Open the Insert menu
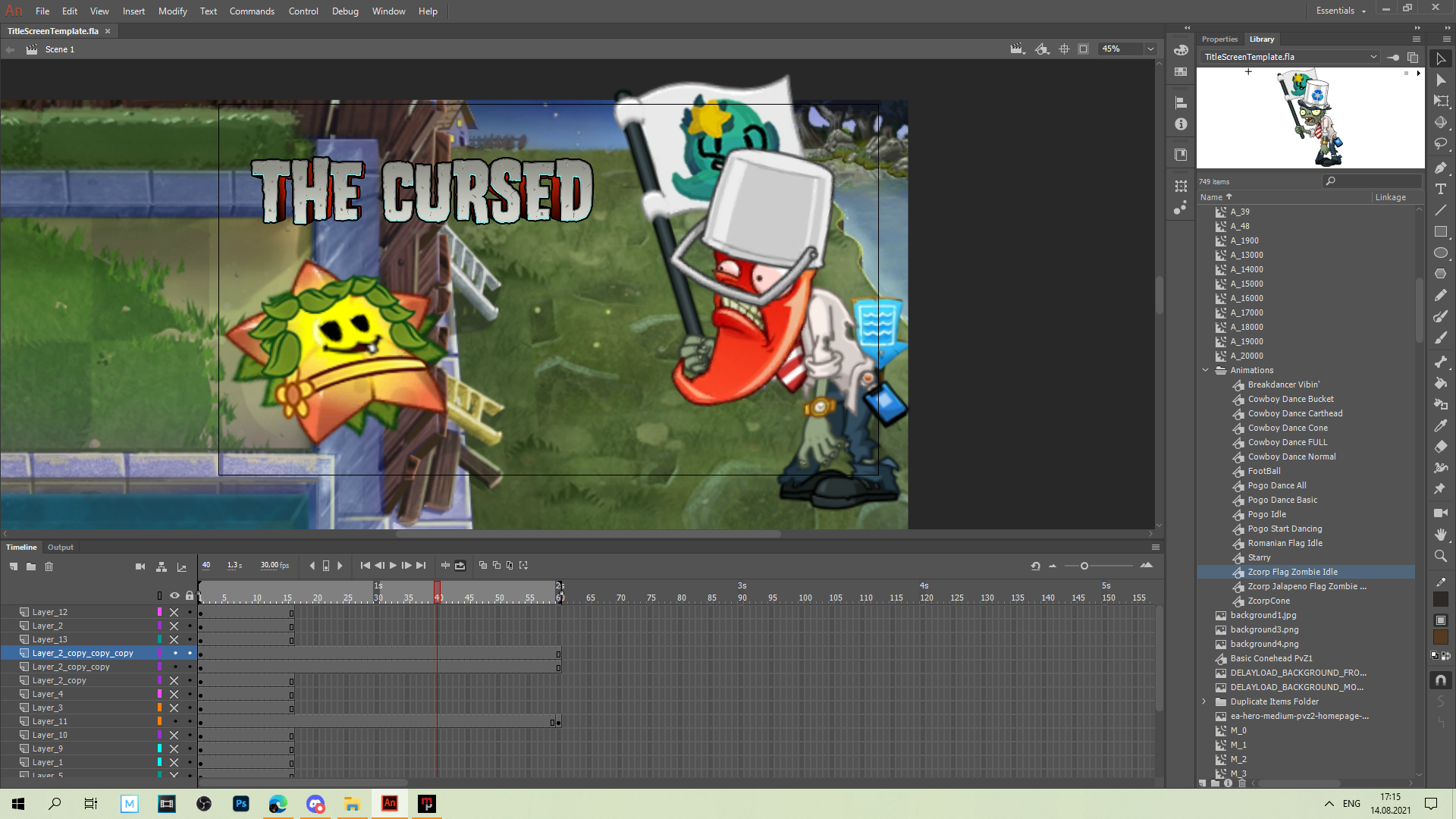 (133, 11)
